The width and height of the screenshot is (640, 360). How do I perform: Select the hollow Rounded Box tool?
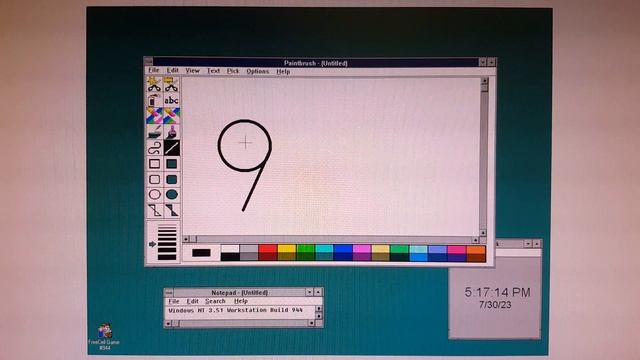pos(154,179)
